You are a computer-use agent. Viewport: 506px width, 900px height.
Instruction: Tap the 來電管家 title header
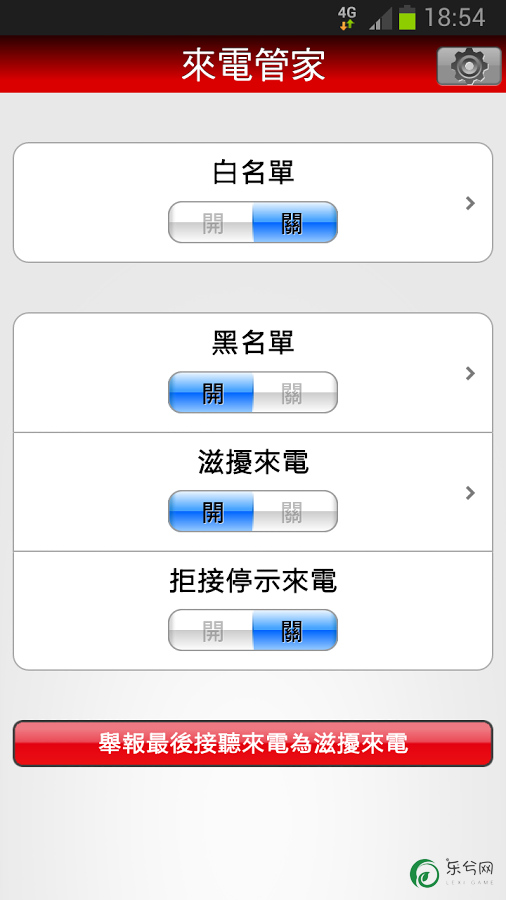(x=253, y=65)
